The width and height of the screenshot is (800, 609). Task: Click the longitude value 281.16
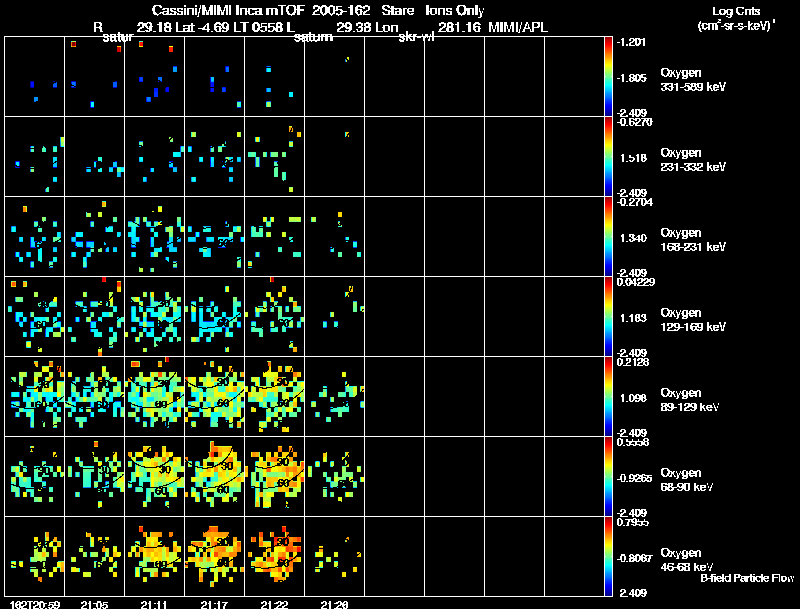[x=459, y=27]
